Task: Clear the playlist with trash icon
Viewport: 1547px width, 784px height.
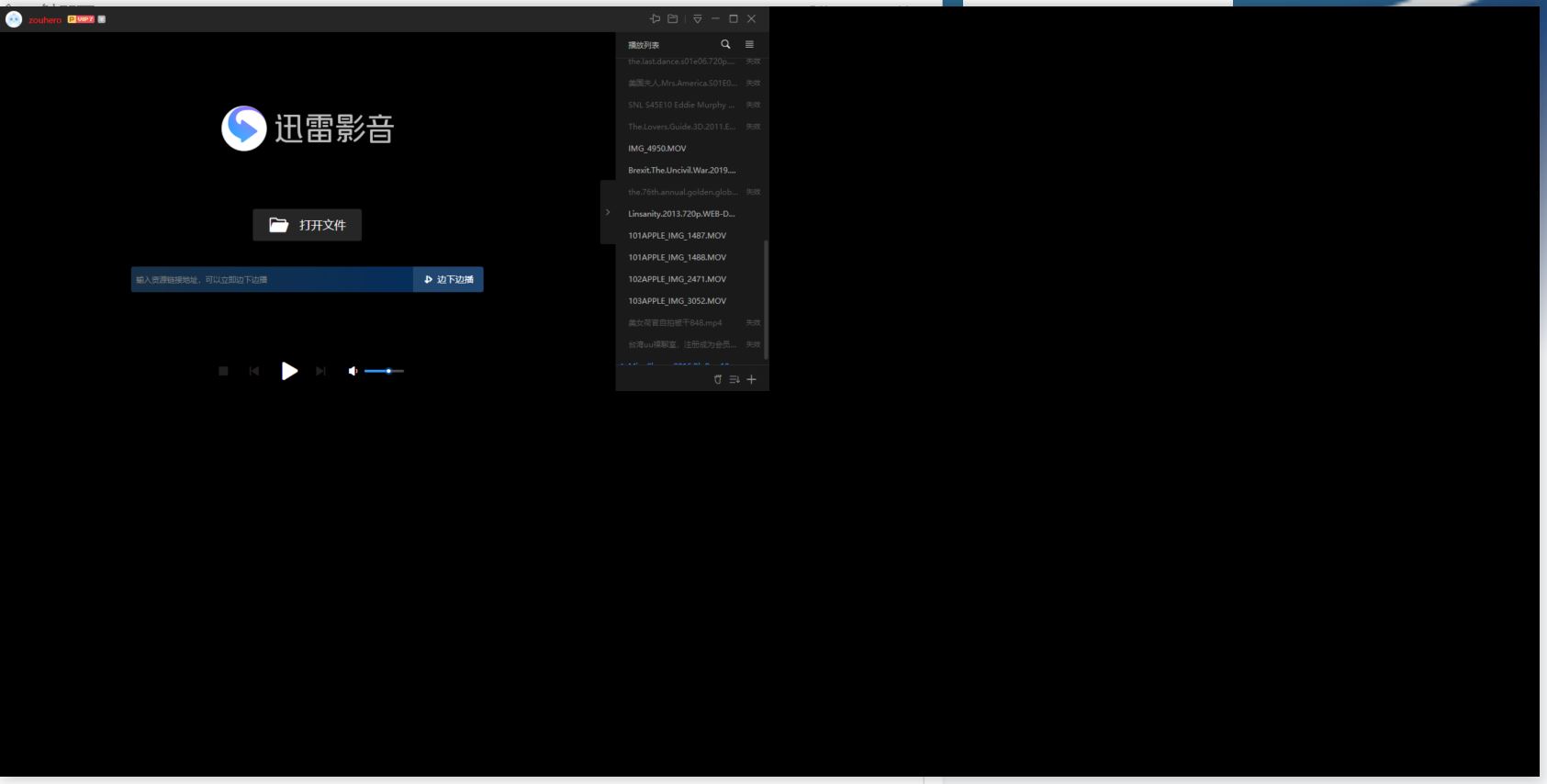Action: pos(718,379)
